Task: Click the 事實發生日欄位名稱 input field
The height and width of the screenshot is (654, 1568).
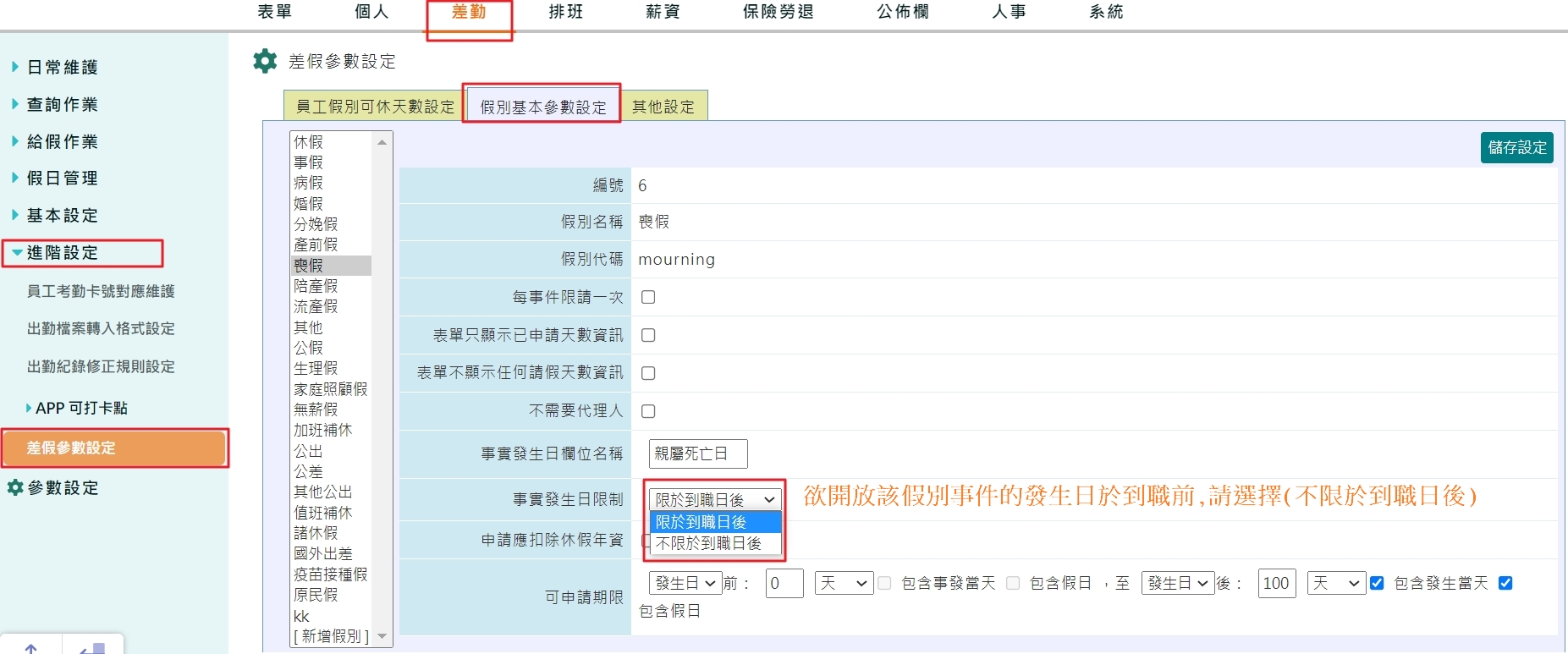Action: point(698,453)
